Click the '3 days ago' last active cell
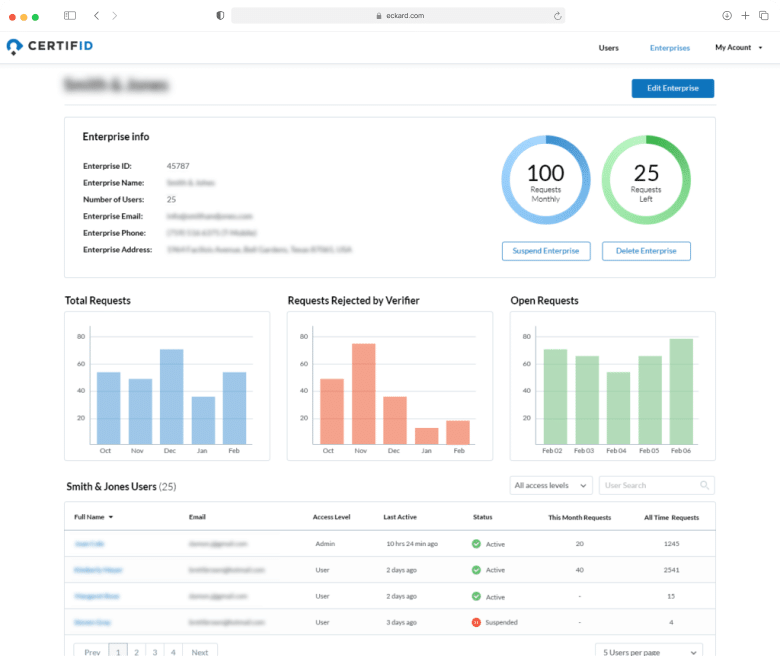Screen dimensions: 780x656 [401, 622]
